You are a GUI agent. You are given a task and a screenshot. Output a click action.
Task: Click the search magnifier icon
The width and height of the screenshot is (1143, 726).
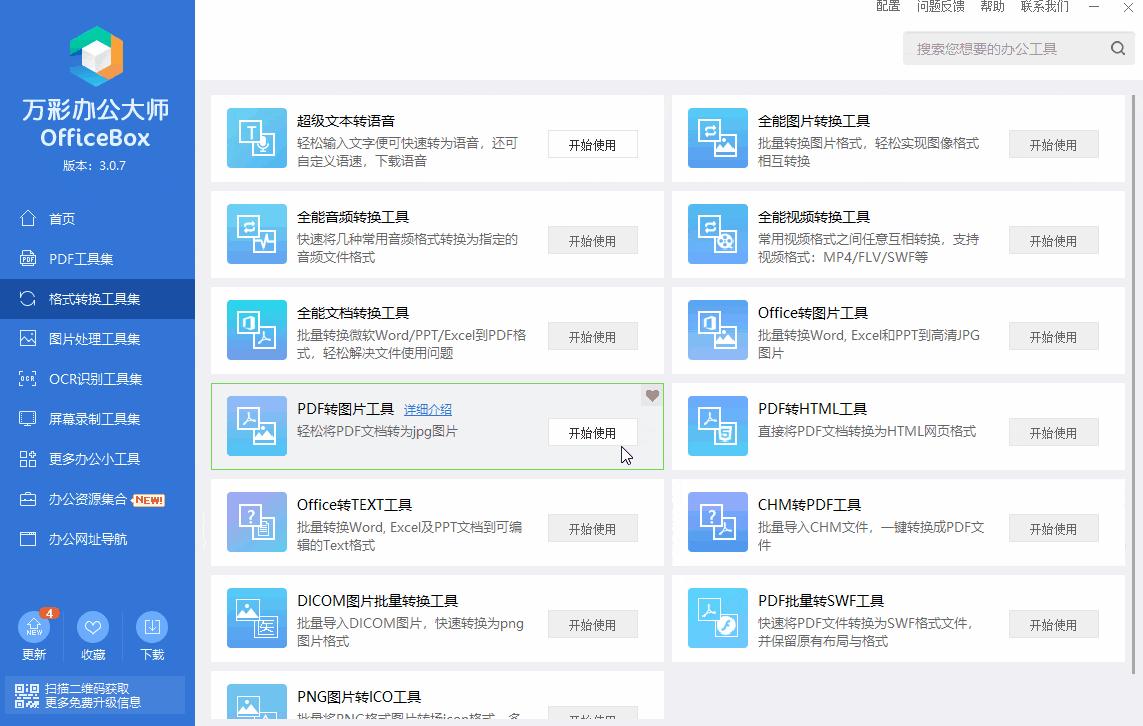point(1118,47)
